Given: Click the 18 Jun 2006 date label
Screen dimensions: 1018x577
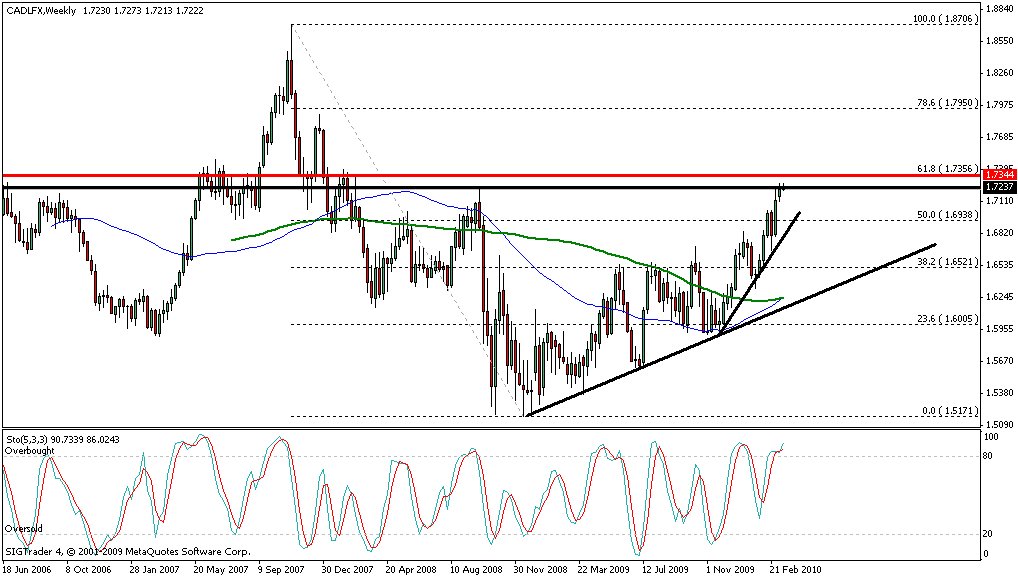Looking at the screenshot, I should tap(29, 567).
